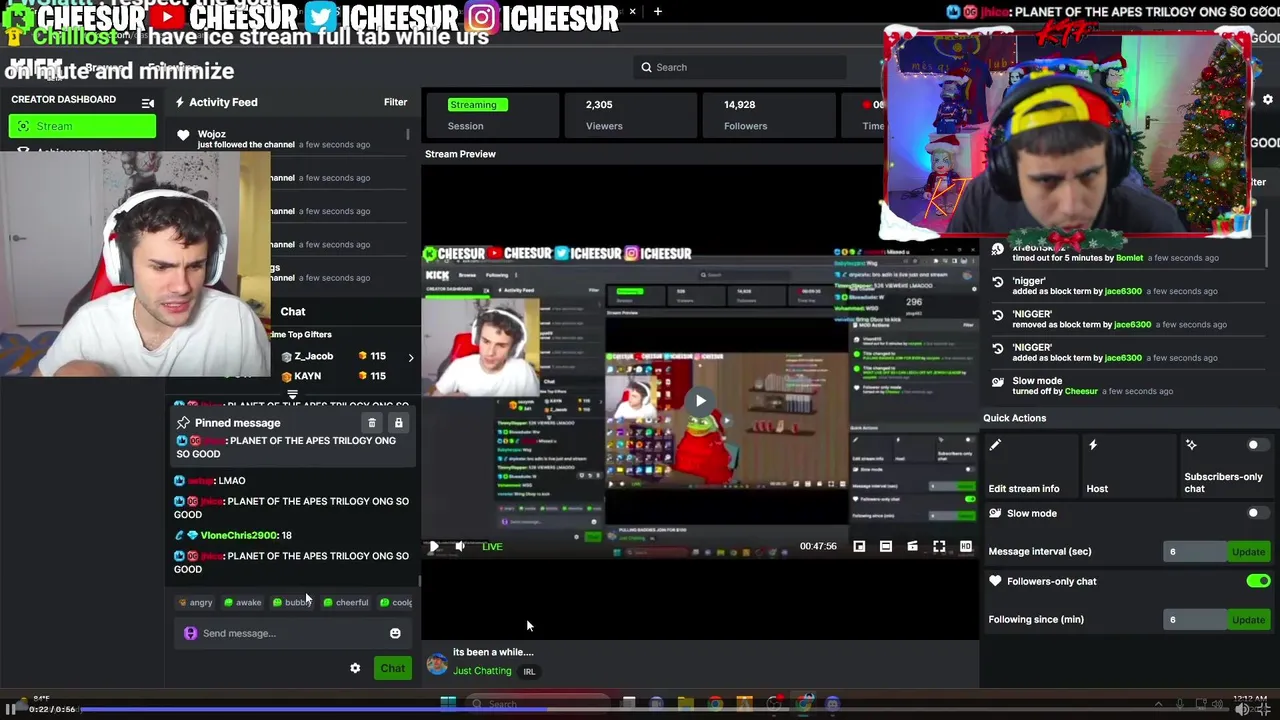Edit the Following since value field
The image size is (1280, 720).
point(1194,619)
